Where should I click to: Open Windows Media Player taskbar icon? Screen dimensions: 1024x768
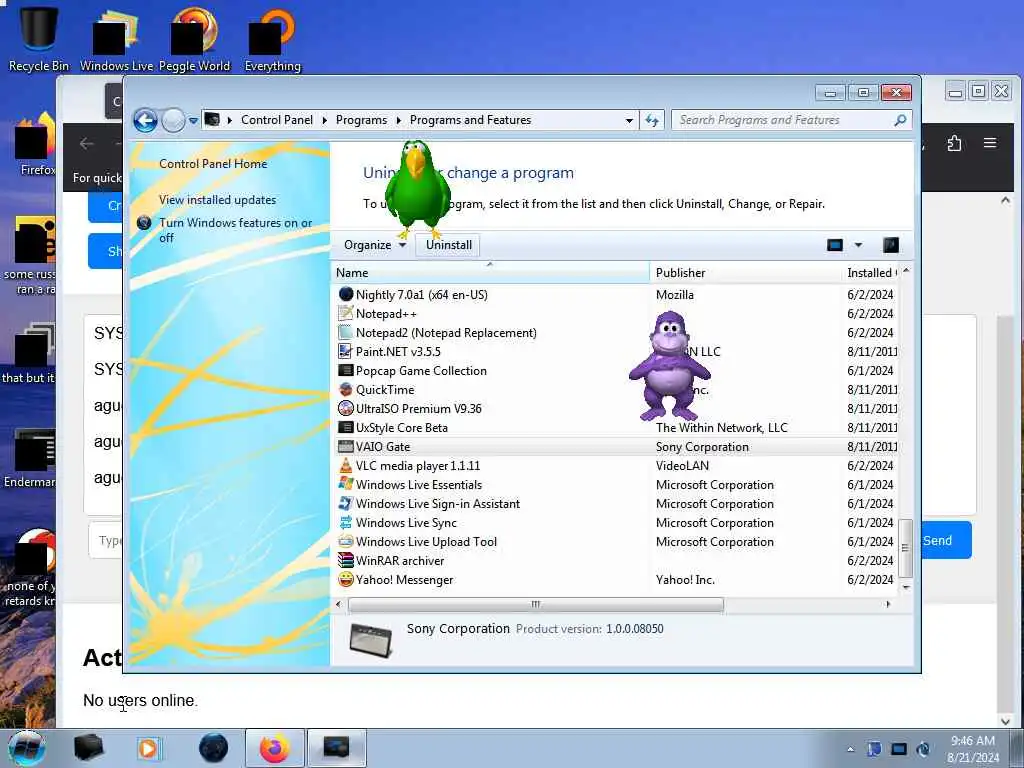point(148,748)
